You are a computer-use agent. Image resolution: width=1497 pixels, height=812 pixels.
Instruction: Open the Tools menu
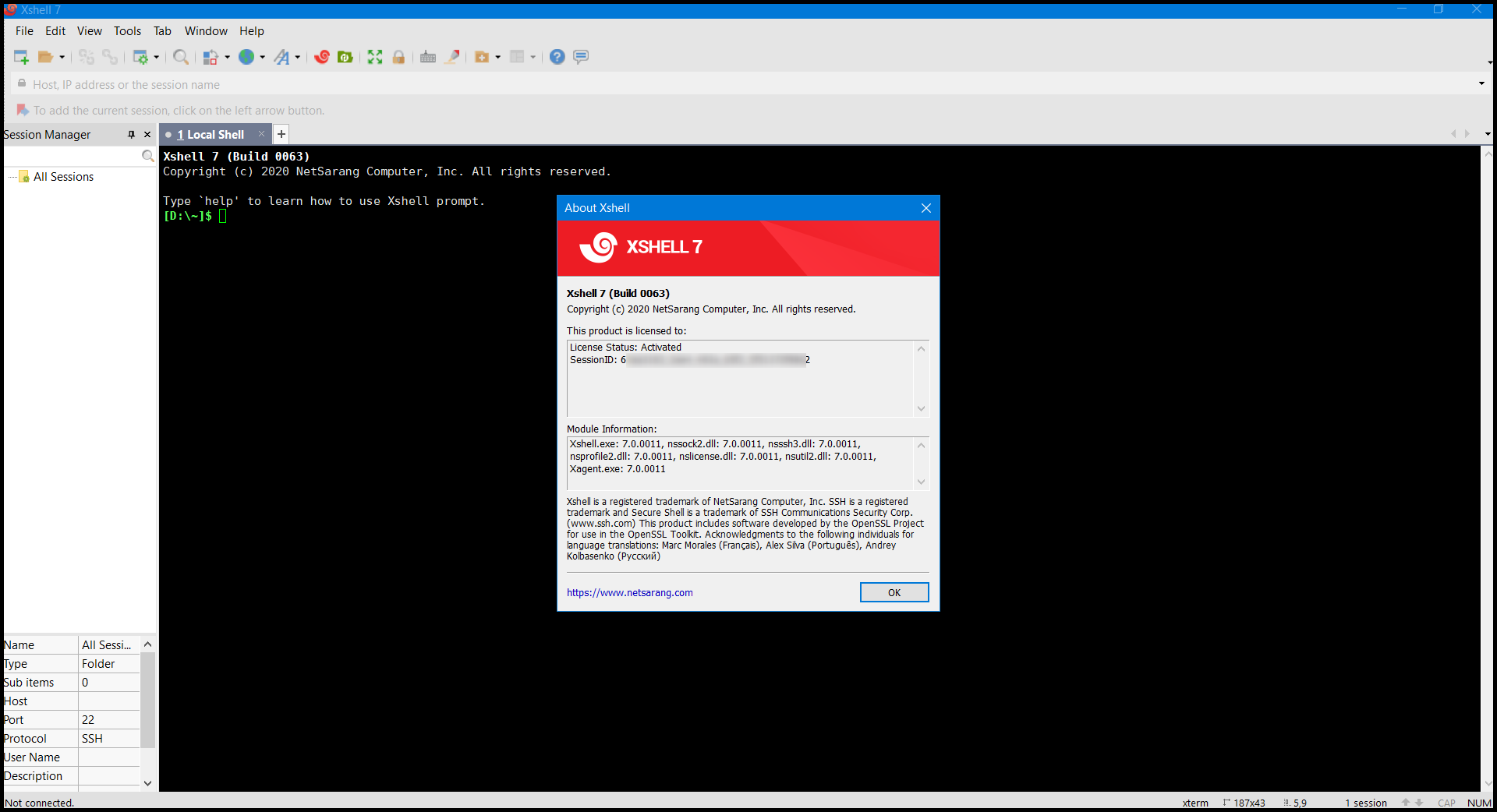coord(127,31)
